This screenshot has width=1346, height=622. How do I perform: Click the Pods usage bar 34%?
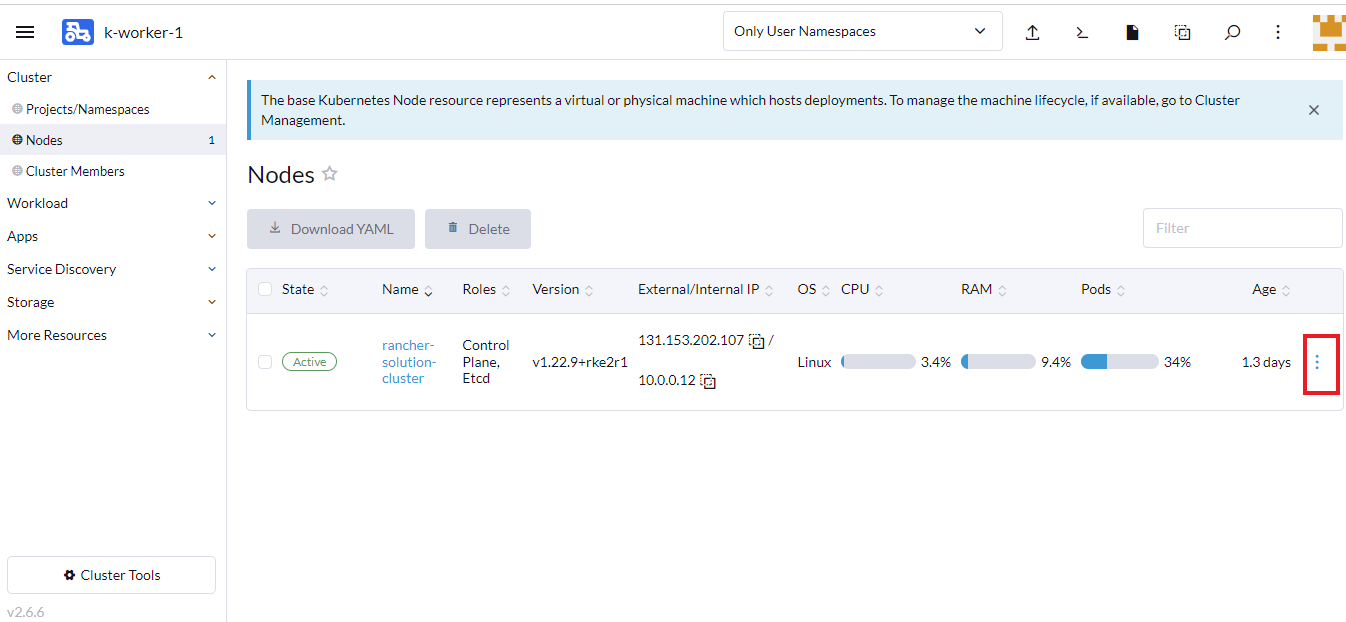[x=1119, y=362]
